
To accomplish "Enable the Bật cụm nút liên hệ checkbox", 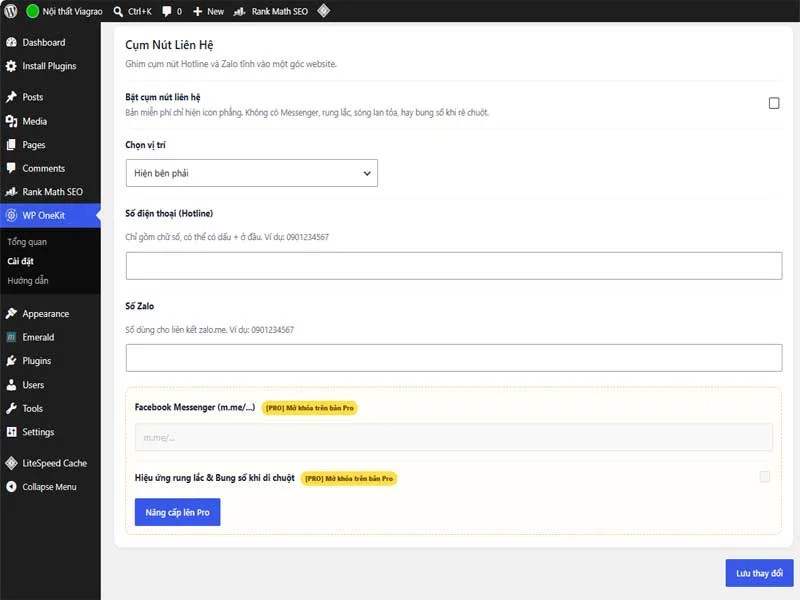I will pyautogui.click(x=773, y=103).
